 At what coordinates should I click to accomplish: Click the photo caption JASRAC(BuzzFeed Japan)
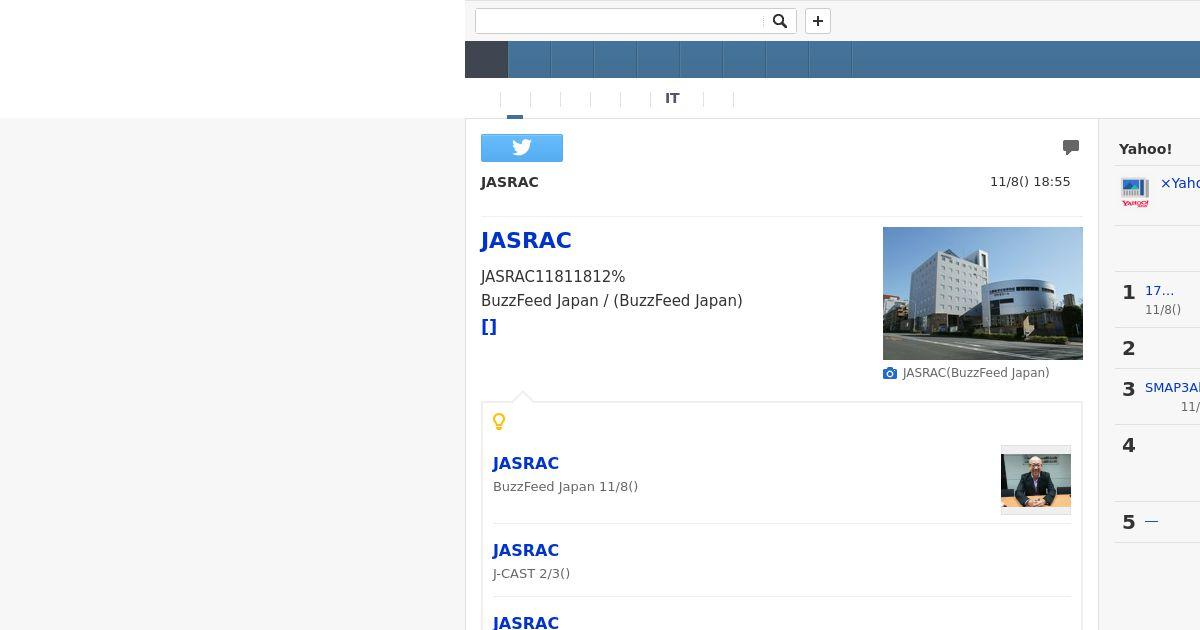(976, 373)
